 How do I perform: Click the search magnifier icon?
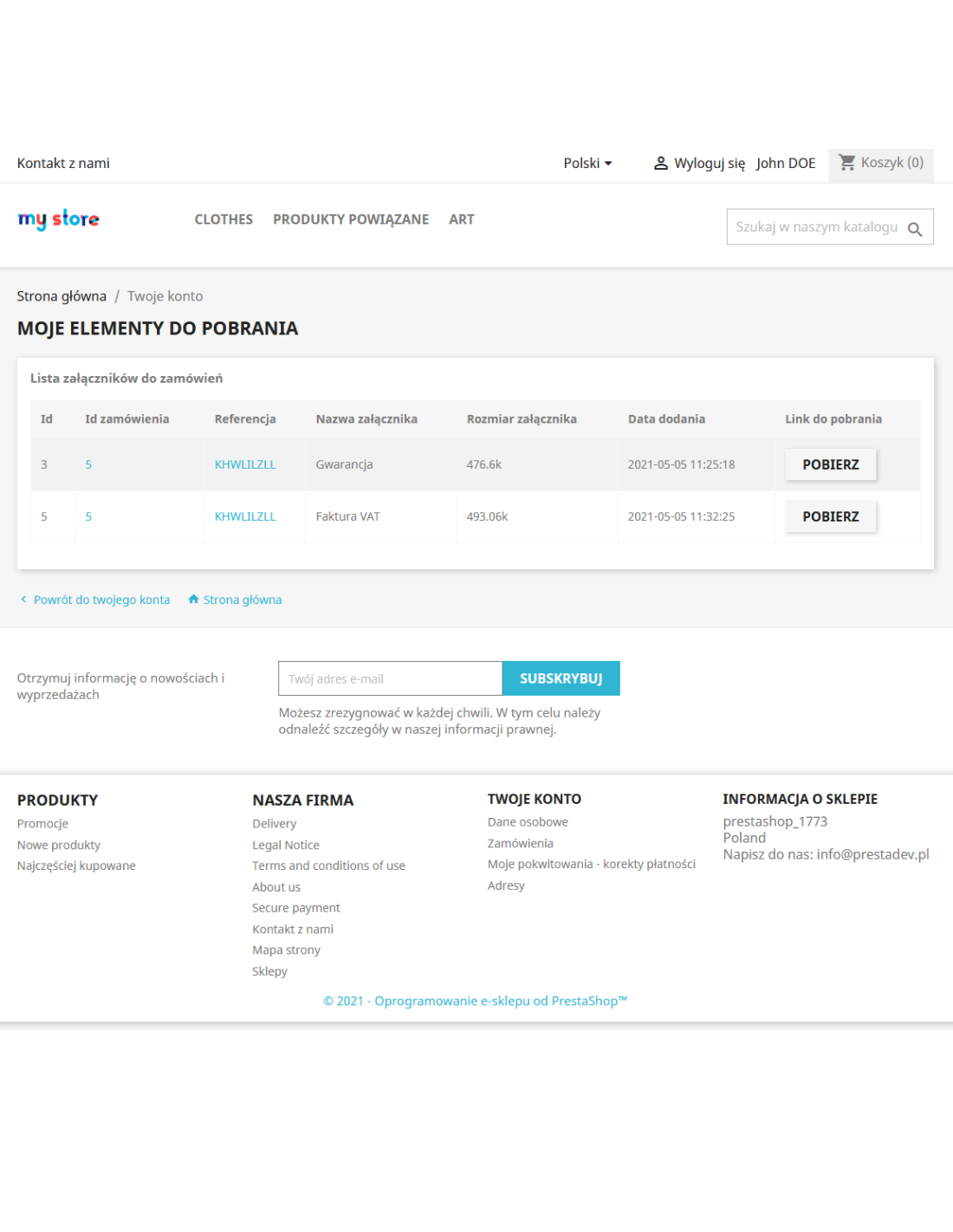tap(914, 229)
